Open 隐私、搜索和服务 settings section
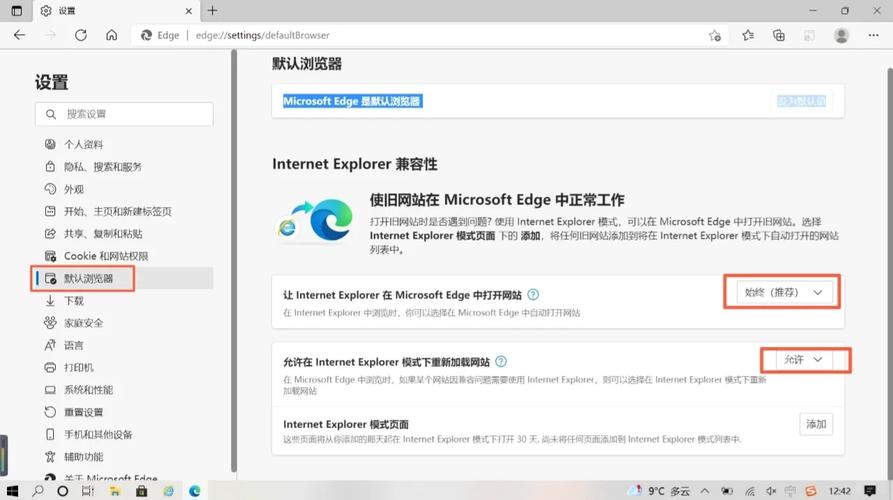893x500 pixels. (102, 167)
